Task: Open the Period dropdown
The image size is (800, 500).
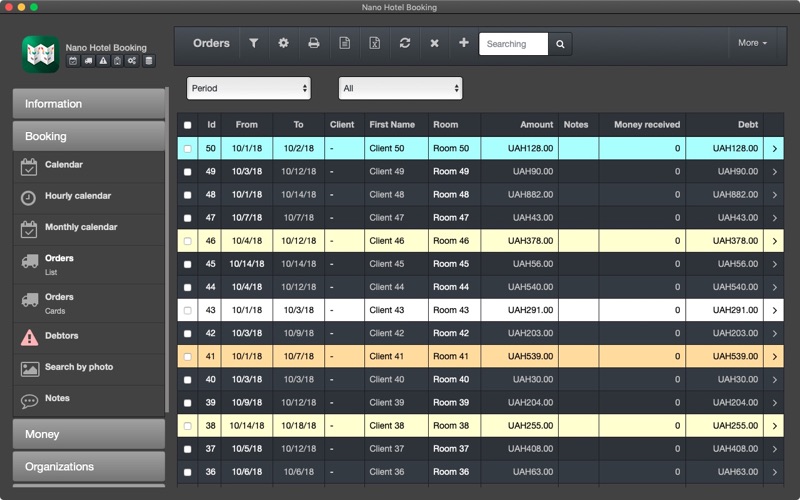Action: coord(248,88)
